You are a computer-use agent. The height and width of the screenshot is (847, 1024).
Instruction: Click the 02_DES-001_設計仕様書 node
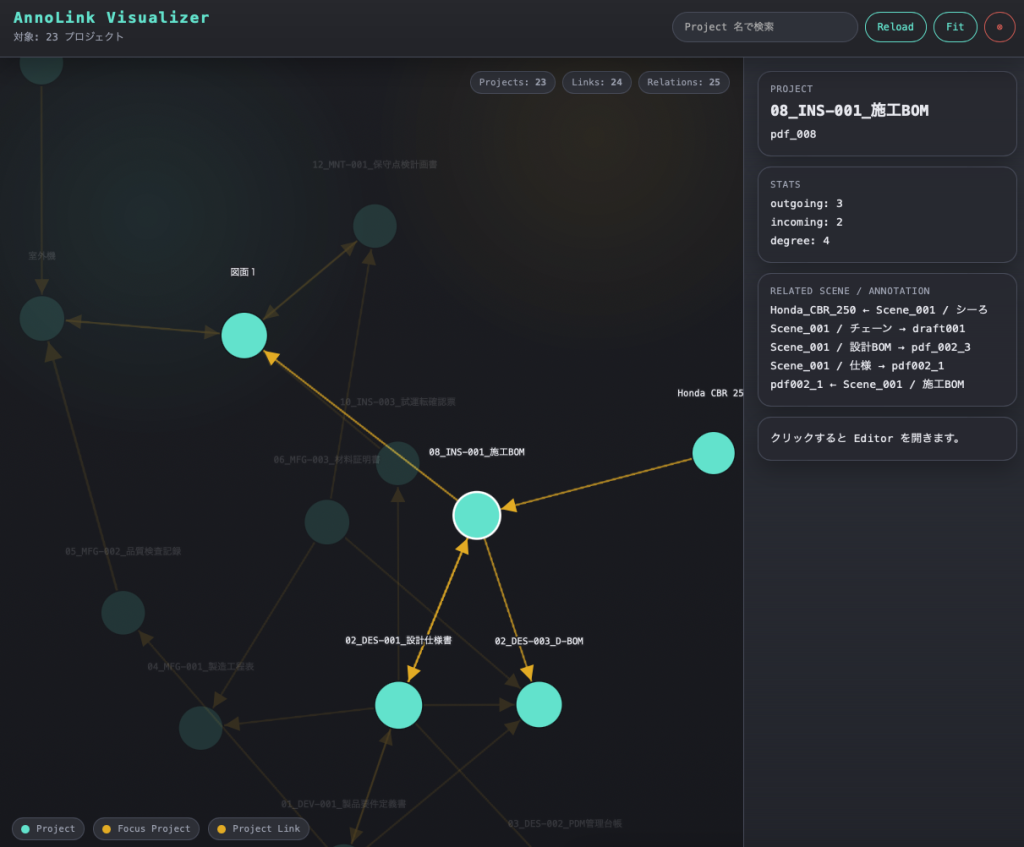(x=398, y=705)
